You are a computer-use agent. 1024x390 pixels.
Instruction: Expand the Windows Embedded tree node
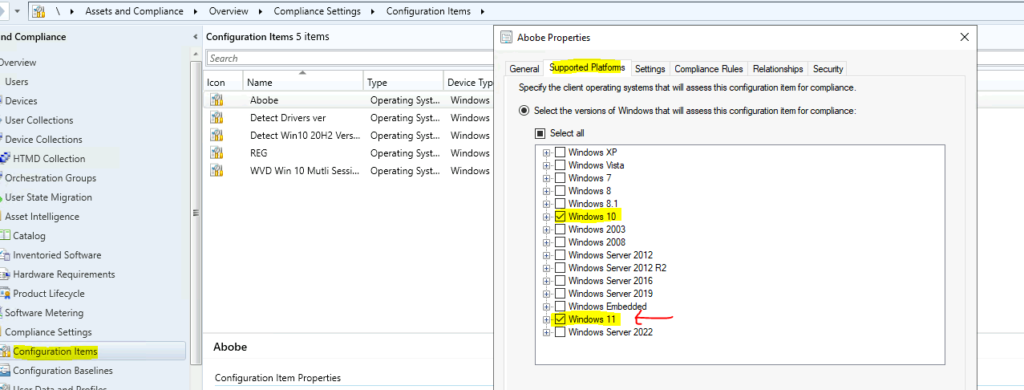tap(547, 306)
